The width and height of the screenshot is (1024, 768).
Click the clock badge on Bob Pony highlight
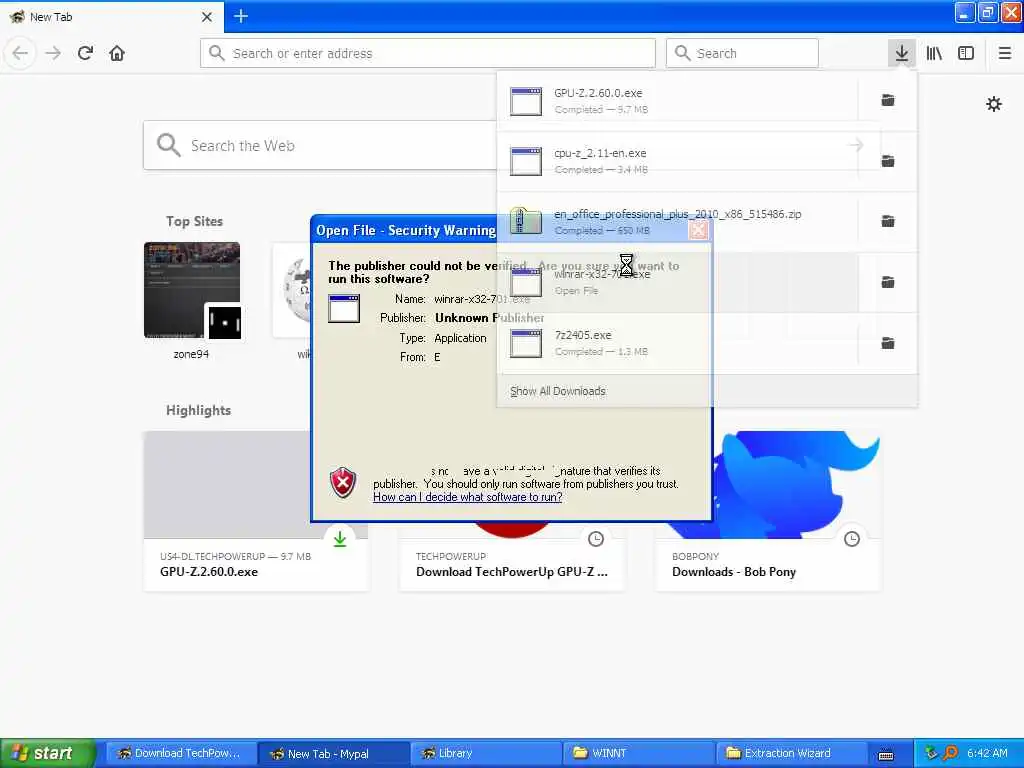[x=852, y=539]
